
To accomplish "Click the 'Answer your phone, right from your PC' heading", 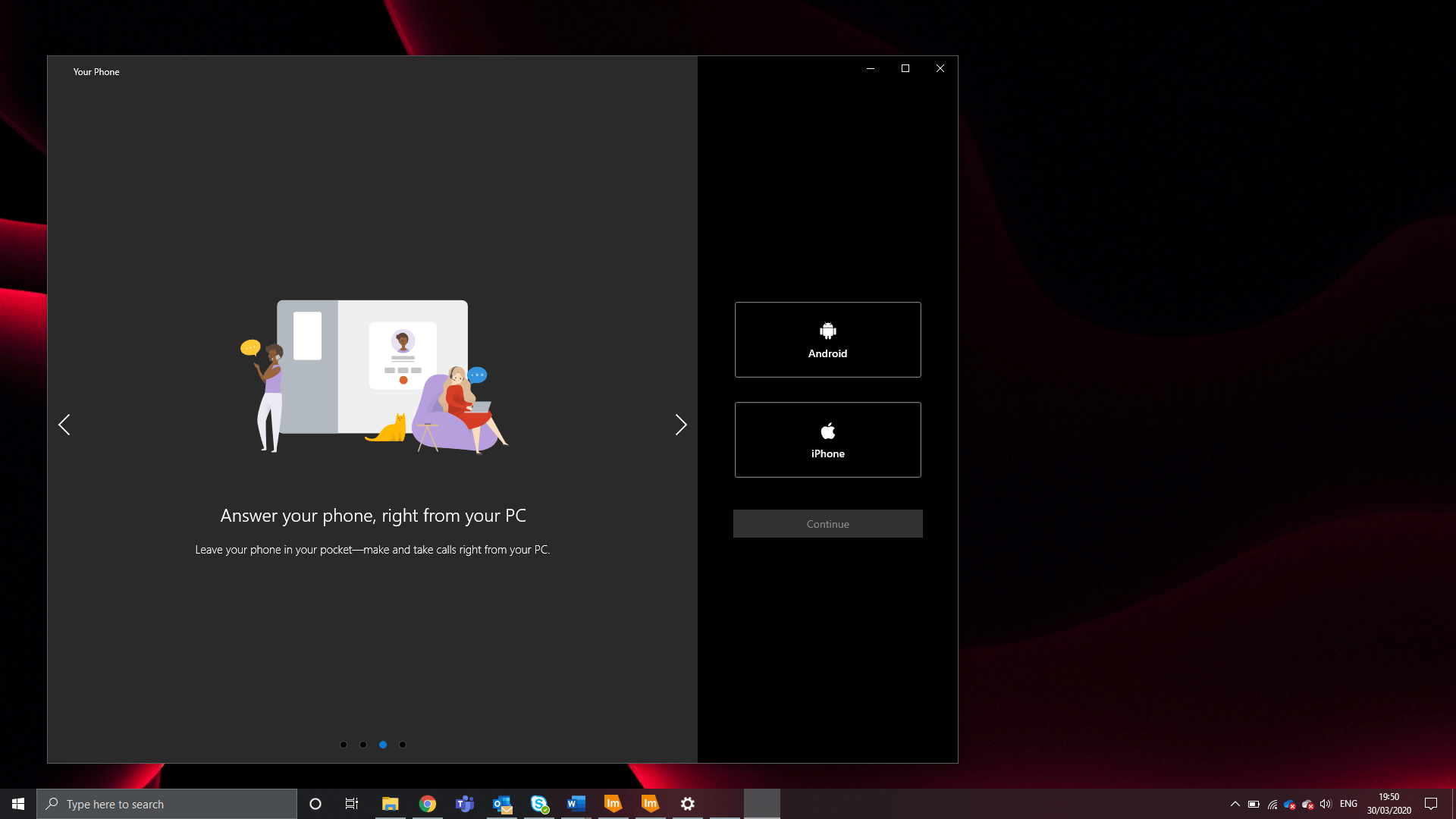I will (x=373, y=516).
